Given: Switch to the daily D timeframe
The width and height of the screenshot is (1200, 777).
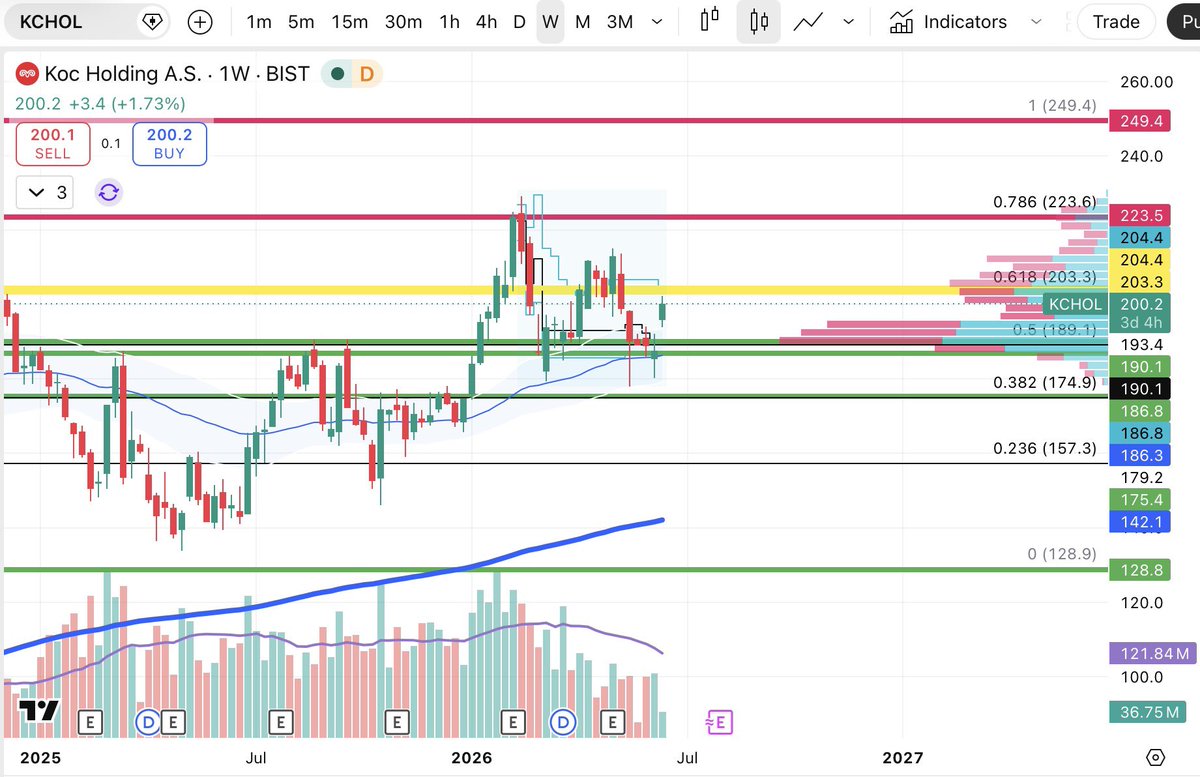Looking at the screenshot, I should pos(519,22).
